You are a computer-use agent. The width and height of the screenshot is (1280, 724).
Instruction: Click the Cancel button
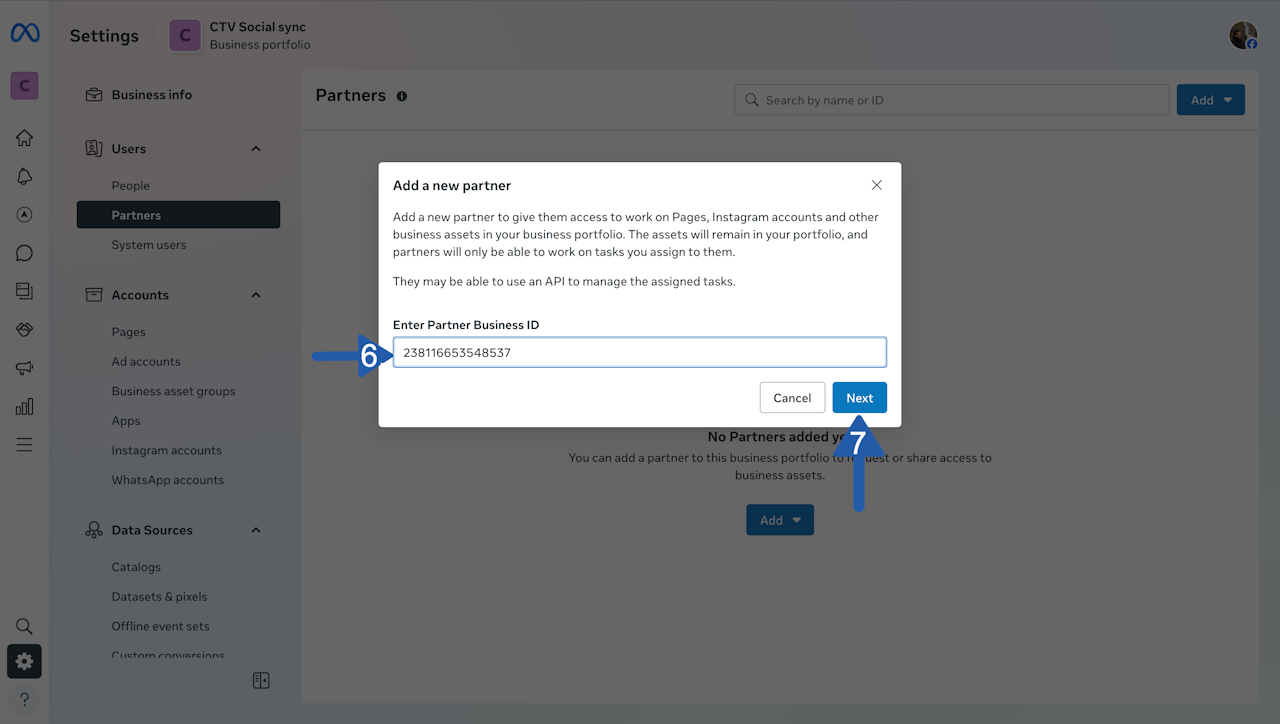point(792,398)
